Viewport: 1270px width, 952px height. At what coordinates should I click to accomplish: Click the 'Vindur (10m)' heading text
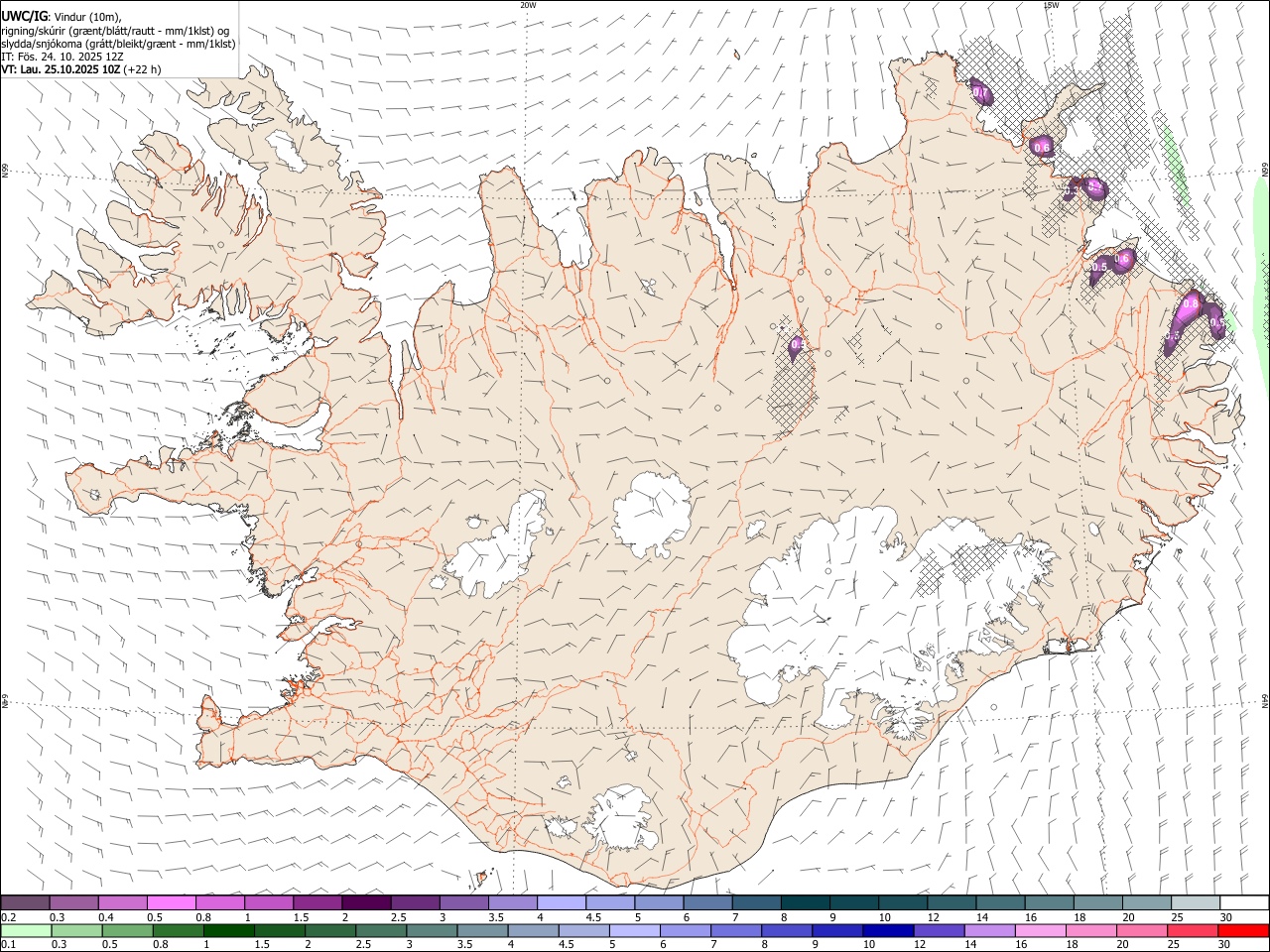pyautogui.click(x=86, y=17)
